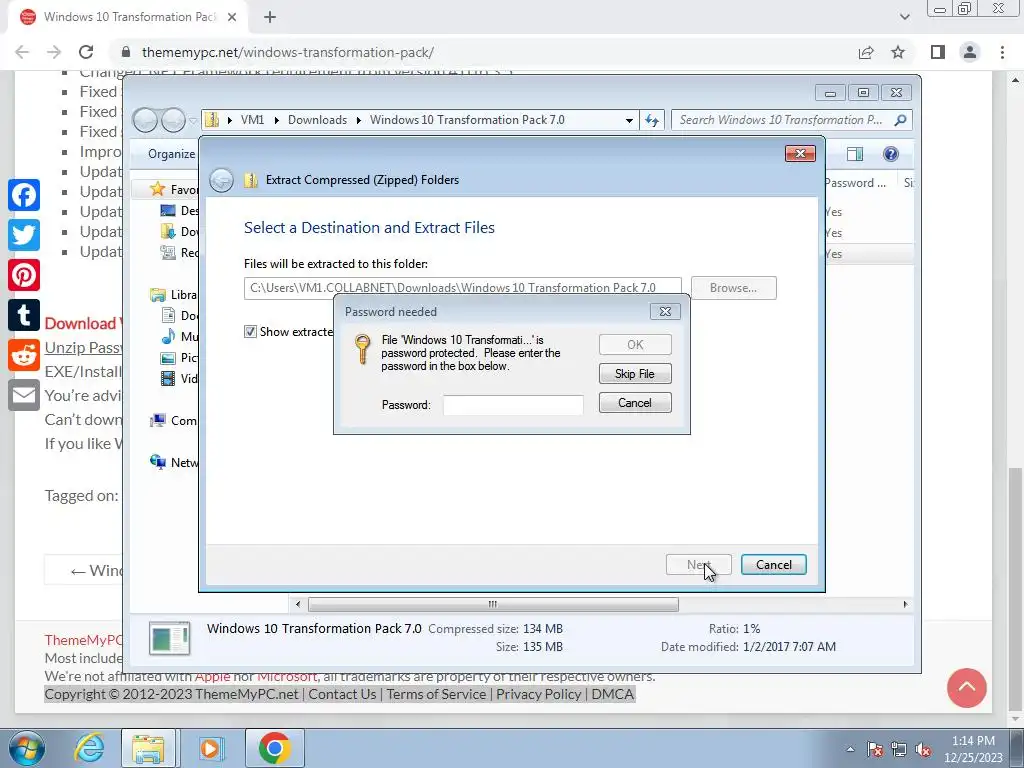Bookmark this page with star icon
Viewport: 1024px width, 768px height.
(x=898, y=52)
